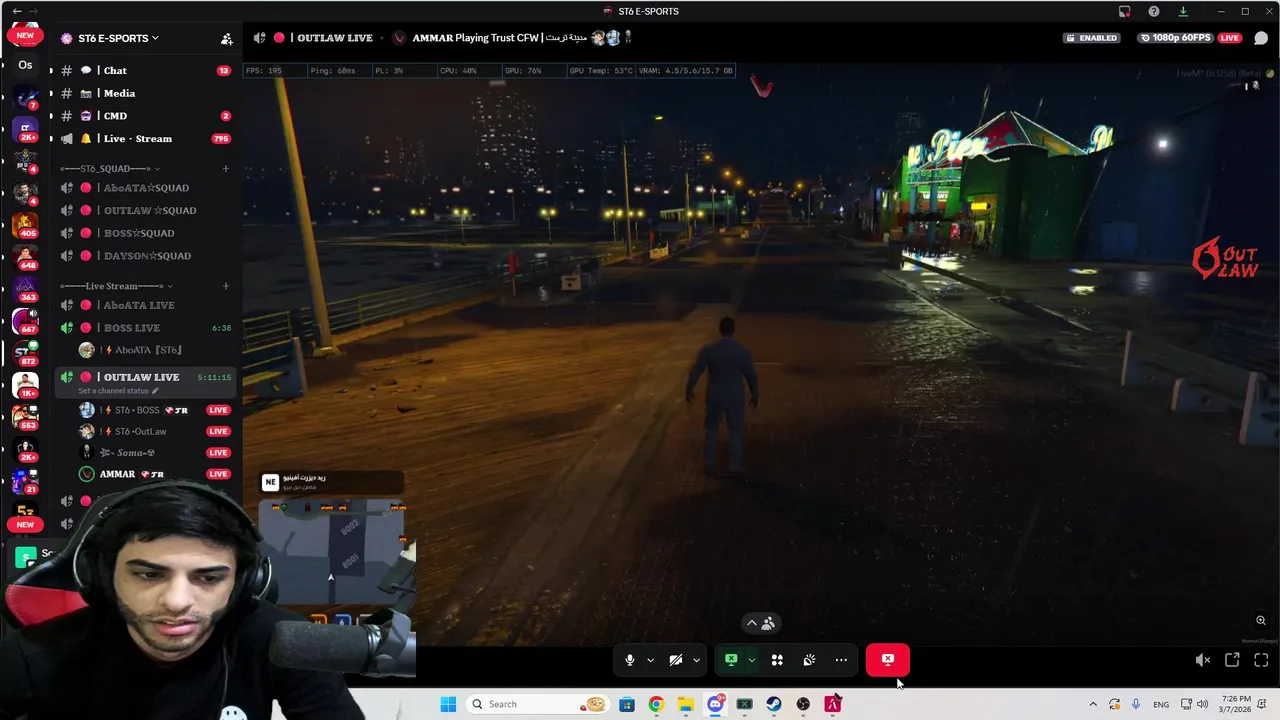Open Google Chrome from taskbar
This screenshot has height=720, width=1280.
pyautogui.click(x=656, y=704)
